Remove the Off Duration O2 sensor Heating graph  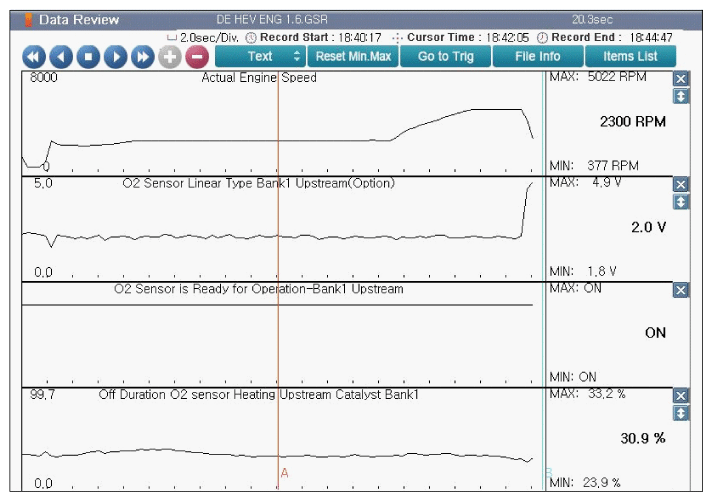pos(681,396)
